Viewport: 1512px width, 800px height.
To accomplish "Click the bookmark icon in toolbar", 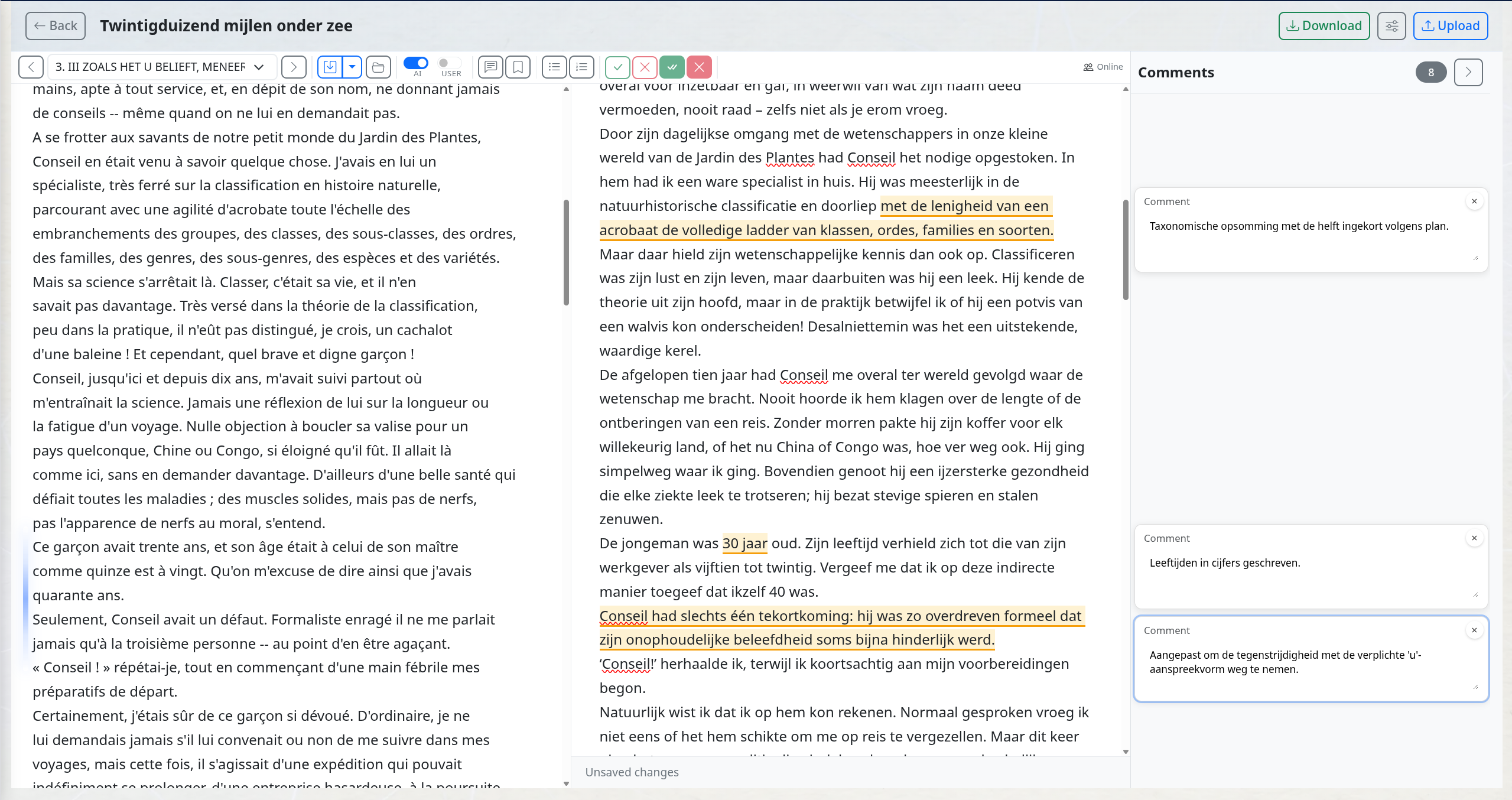I will [x=518, y=67].
